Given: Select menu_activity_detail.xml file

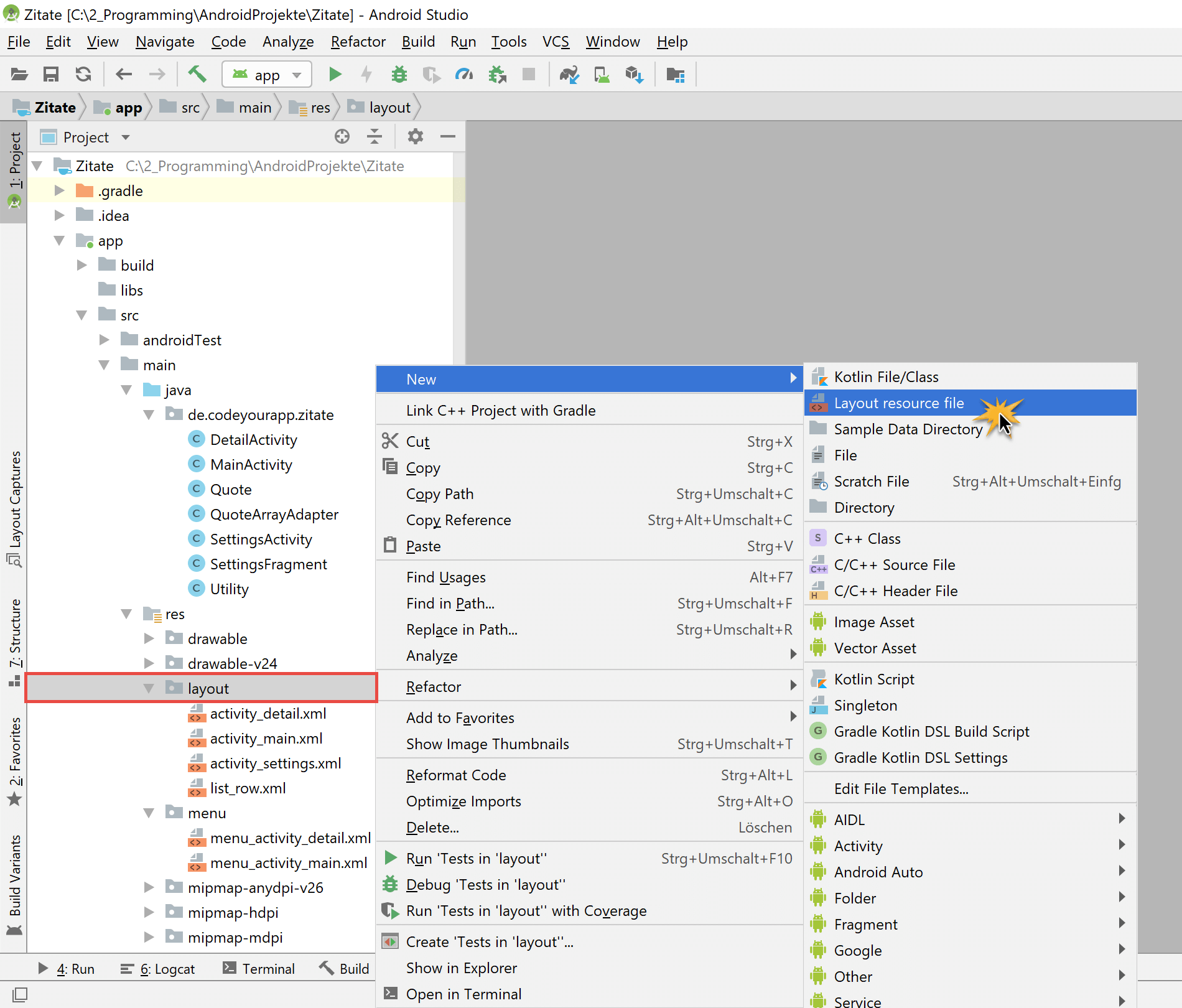Looking at the screenshot, I should 290,838.
